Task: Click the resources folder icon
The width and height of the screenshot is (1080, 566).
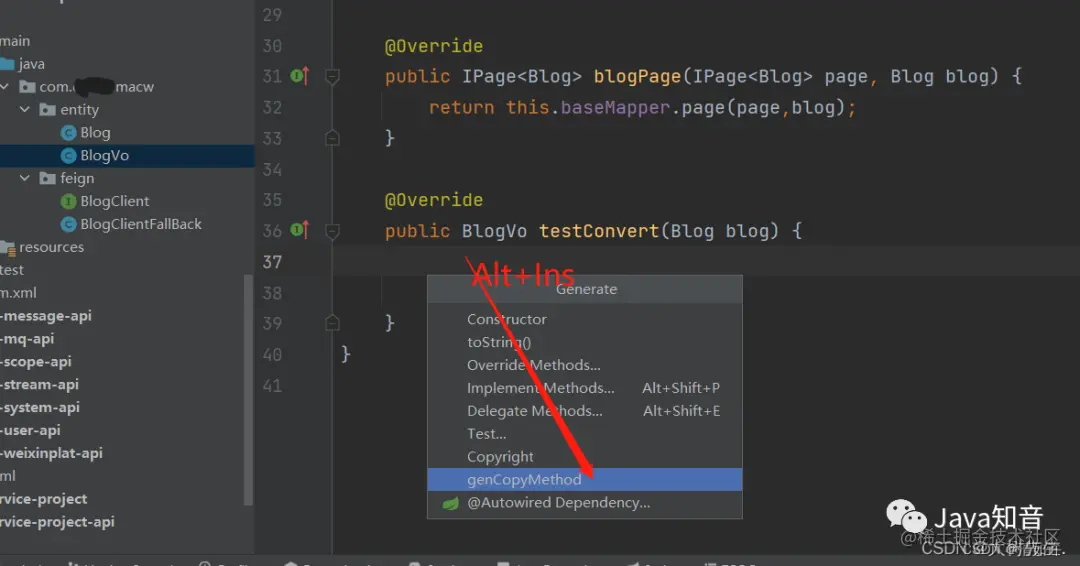Action: [8, 247]
